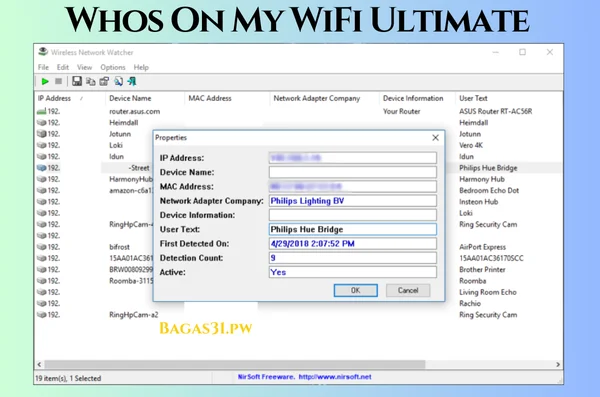Click the First Detected On field
This screenshot has height=397, width=600.
click(x=352, y=244)
